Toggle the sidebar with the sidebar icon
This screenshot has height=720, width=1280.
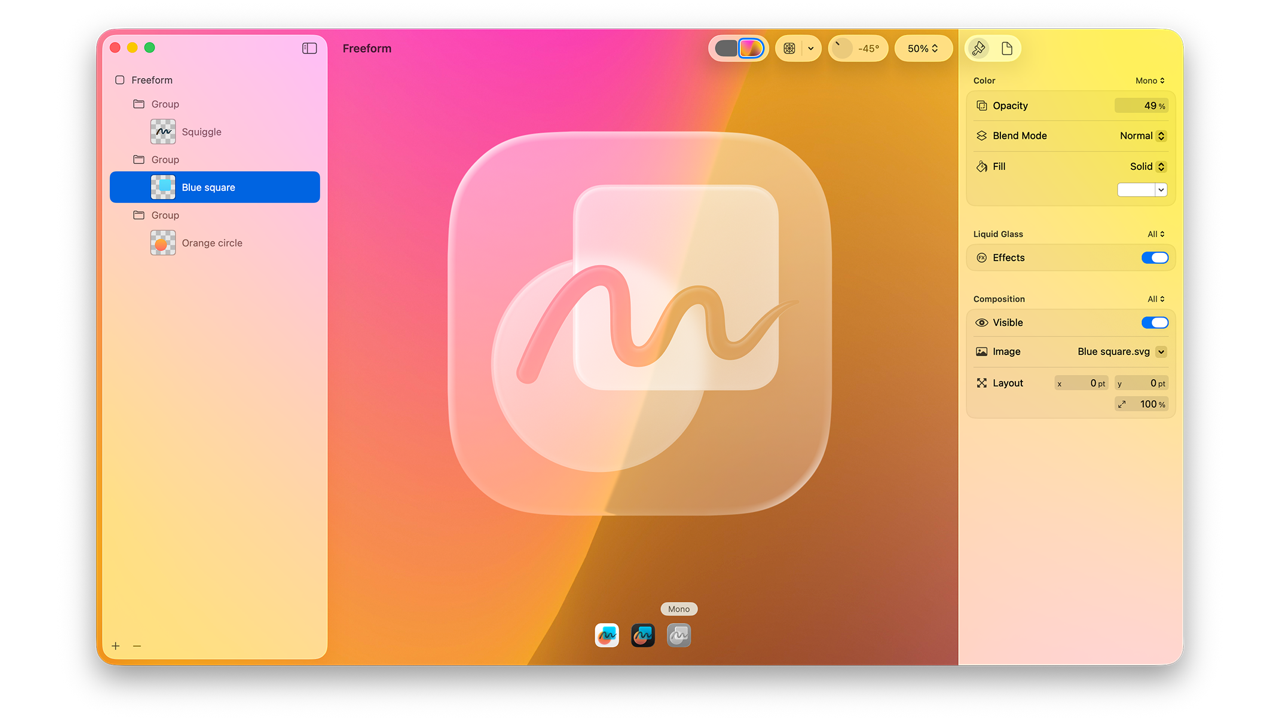tap(309, 48)
